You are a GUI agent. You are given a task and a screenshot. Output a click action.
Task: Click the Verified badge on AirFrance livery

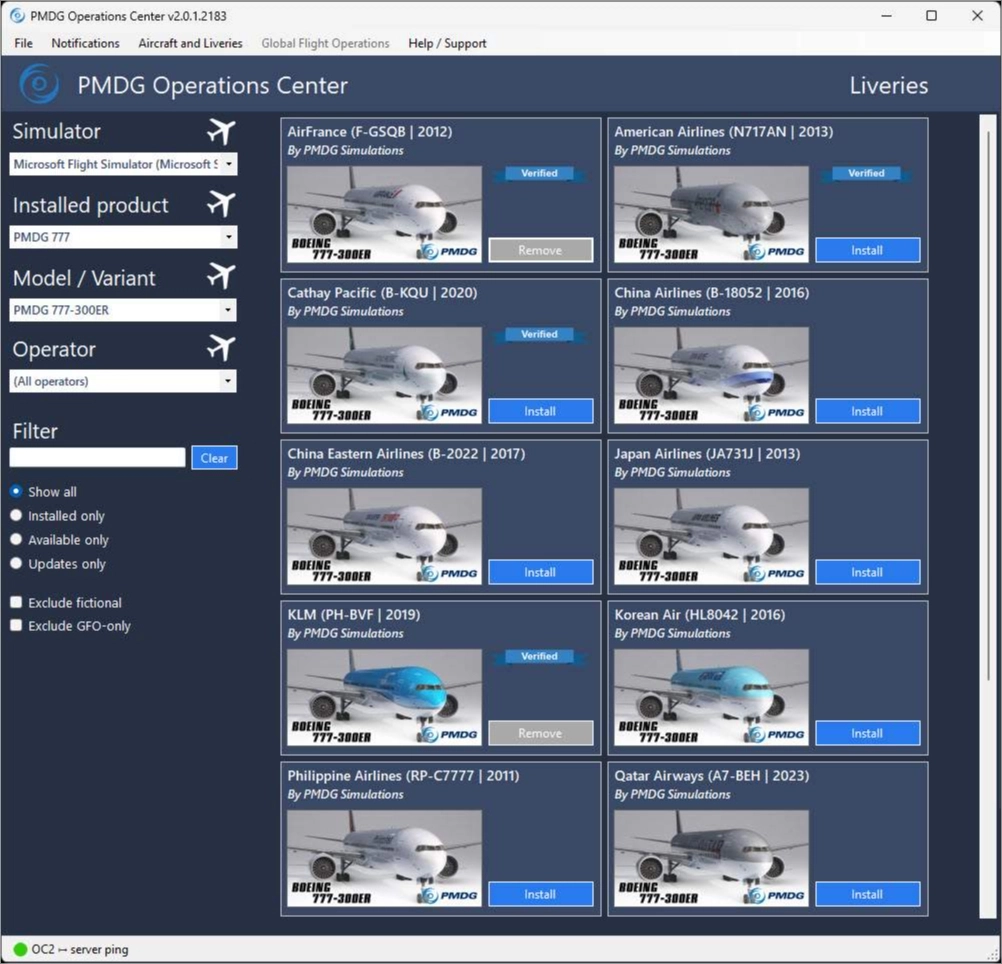click(539, 173)
